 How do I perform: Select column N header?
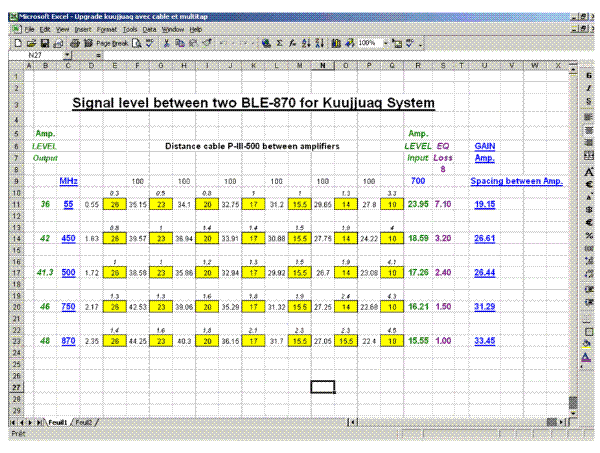point(323,66)
